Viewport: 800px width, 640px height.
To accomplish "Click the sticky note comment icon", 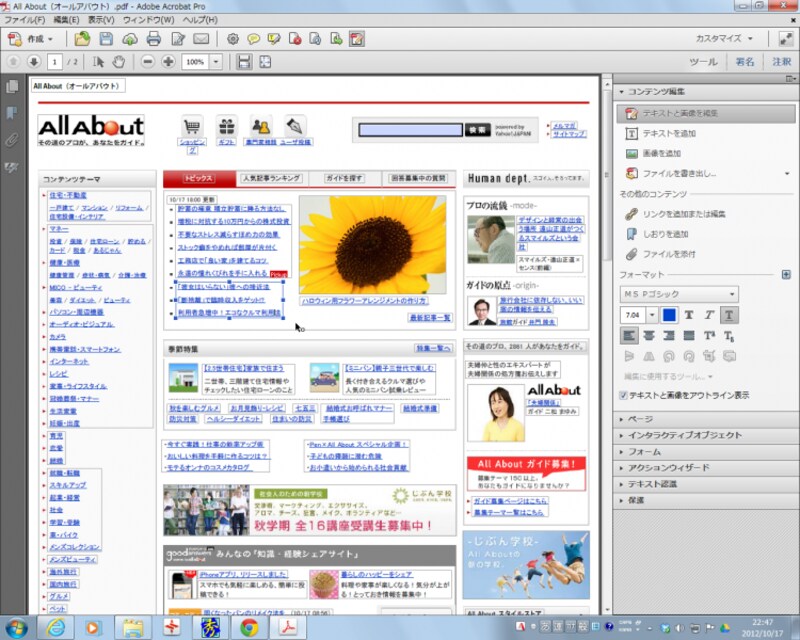I will point(254,39).
